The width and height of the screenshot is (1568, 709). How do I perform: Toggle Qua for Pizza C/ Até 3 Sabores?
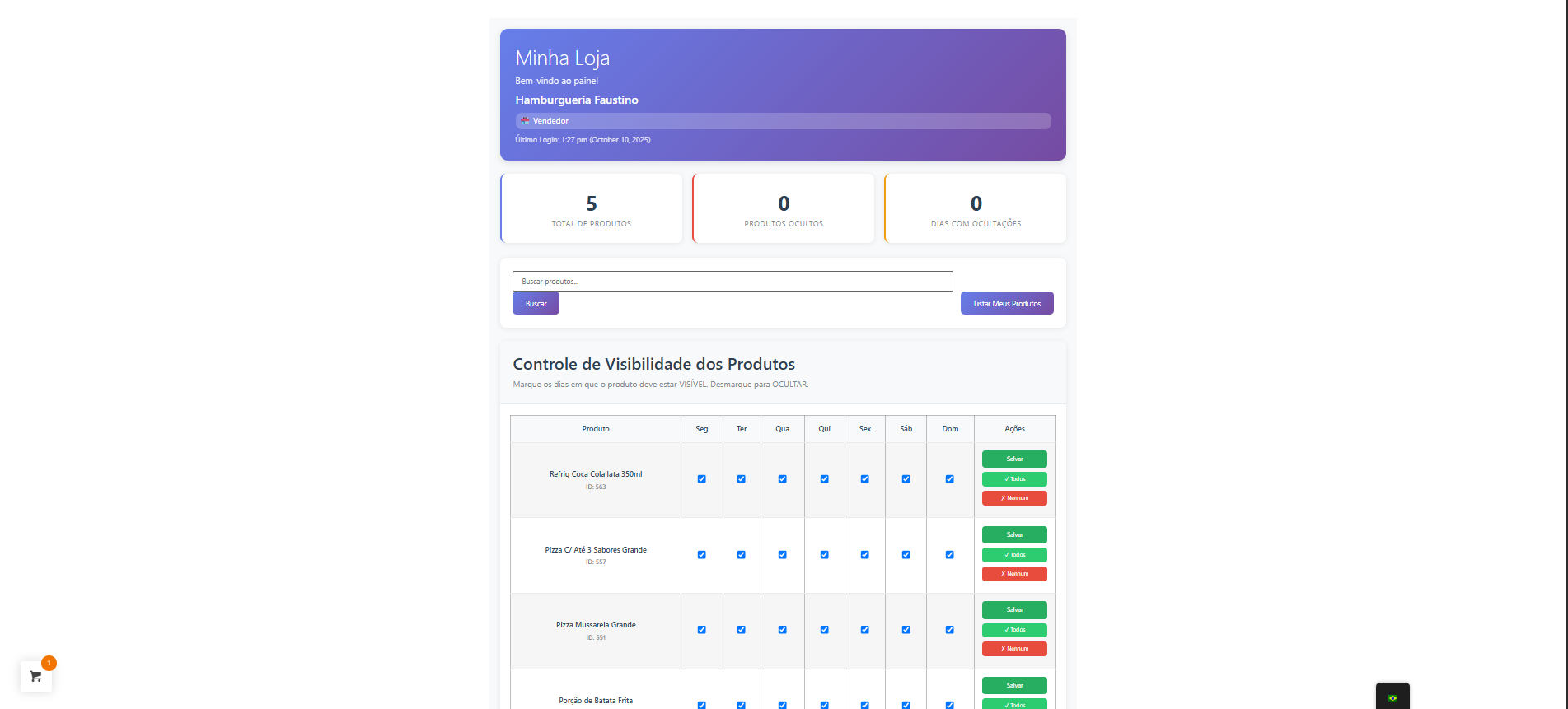tap(782, 555)
